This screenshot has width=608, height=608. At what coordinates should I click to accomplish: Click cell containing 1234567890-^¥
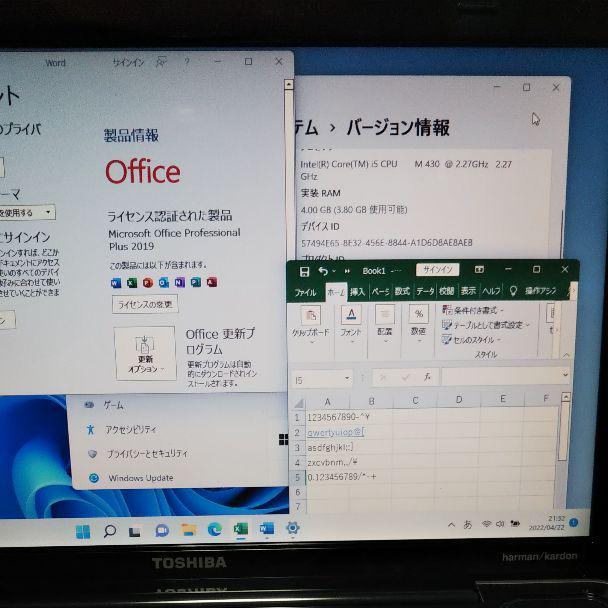coord(338,417)
